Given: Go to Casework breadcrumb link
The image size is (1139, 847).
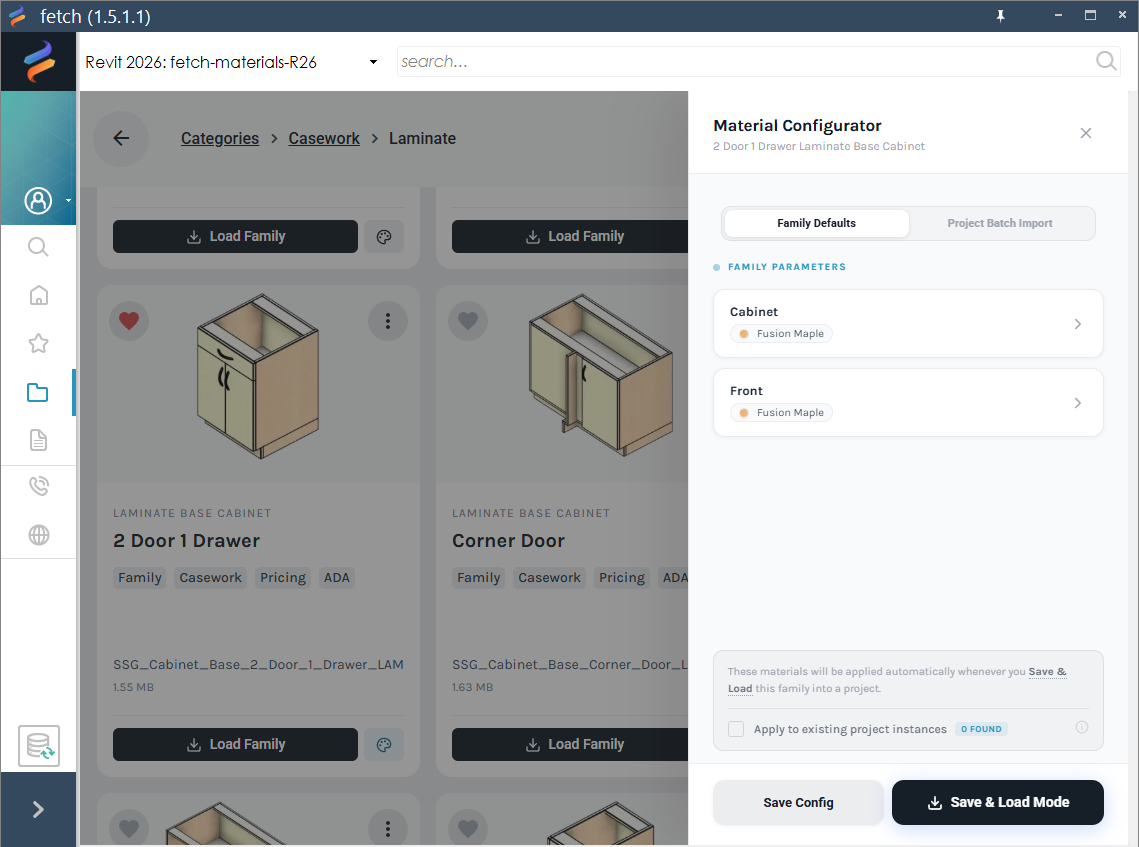Looking at the screenshot, I should click(x=324, y=138).
